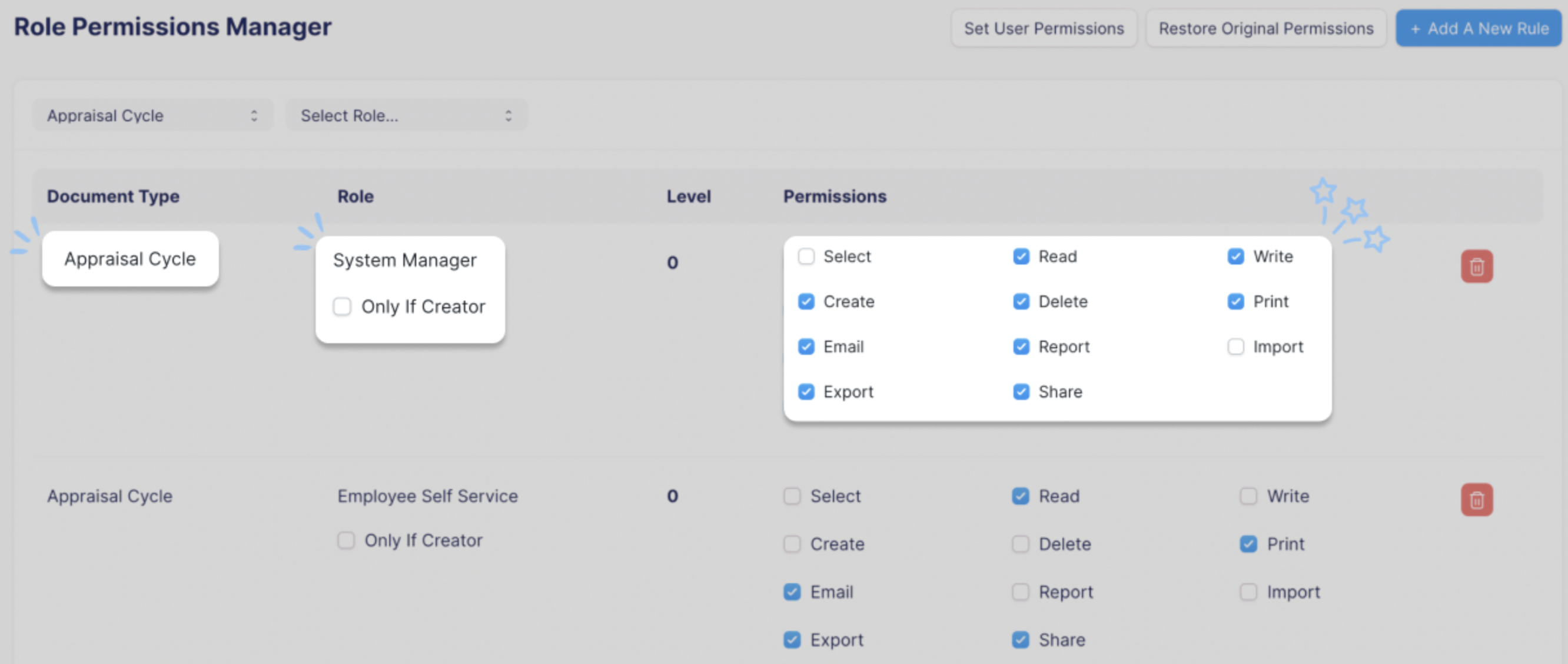Delete the System Manager permission rule
Screen dimensions: 1568x664
coord(1477,266)
